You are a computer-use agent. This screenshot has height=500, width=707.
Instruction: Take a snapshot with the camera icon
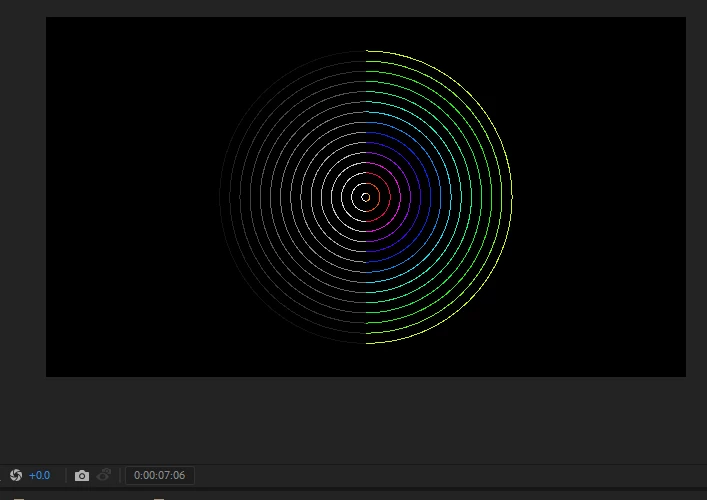82,476
